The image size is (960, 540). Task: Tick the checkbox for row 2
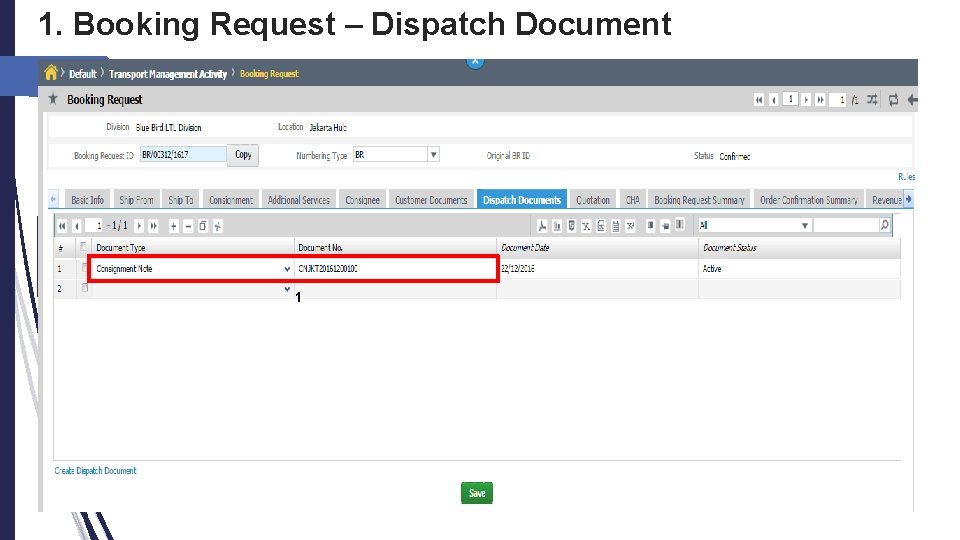pos(84,288)
